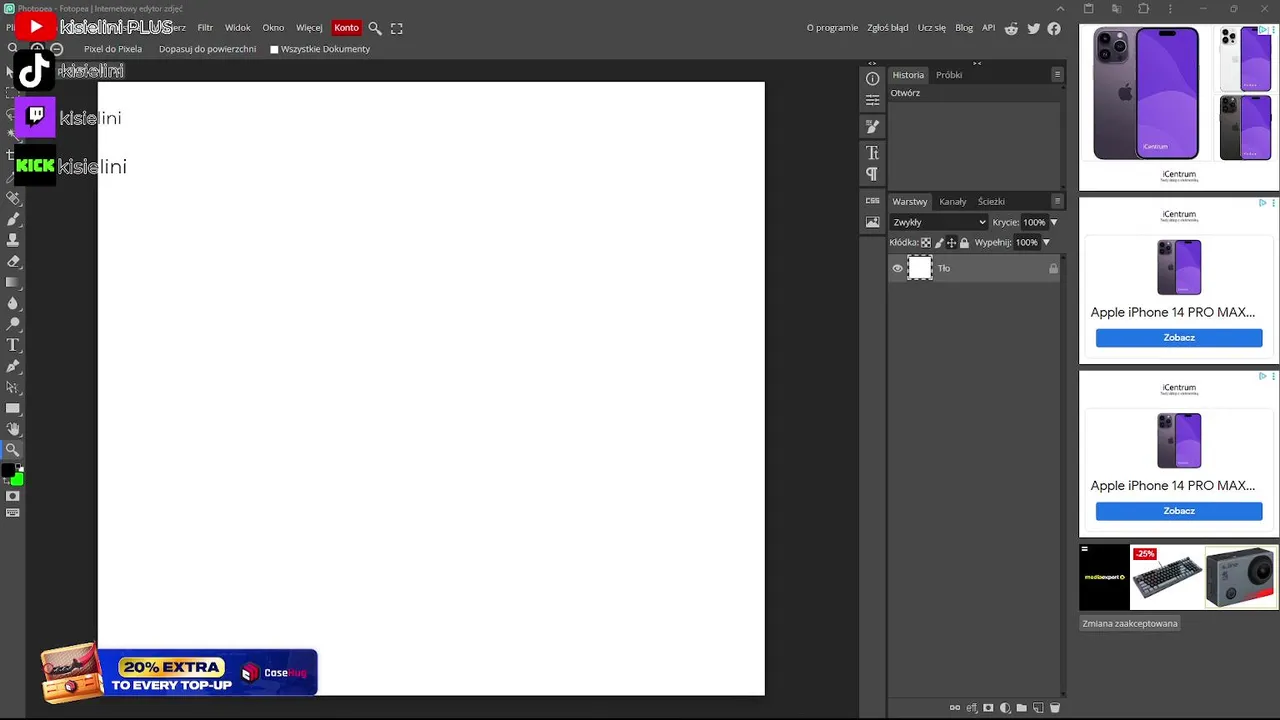Open the Twitter link icon
Image resolution: width=1280 pixels, height=720 pixels.
point(1033,28)
